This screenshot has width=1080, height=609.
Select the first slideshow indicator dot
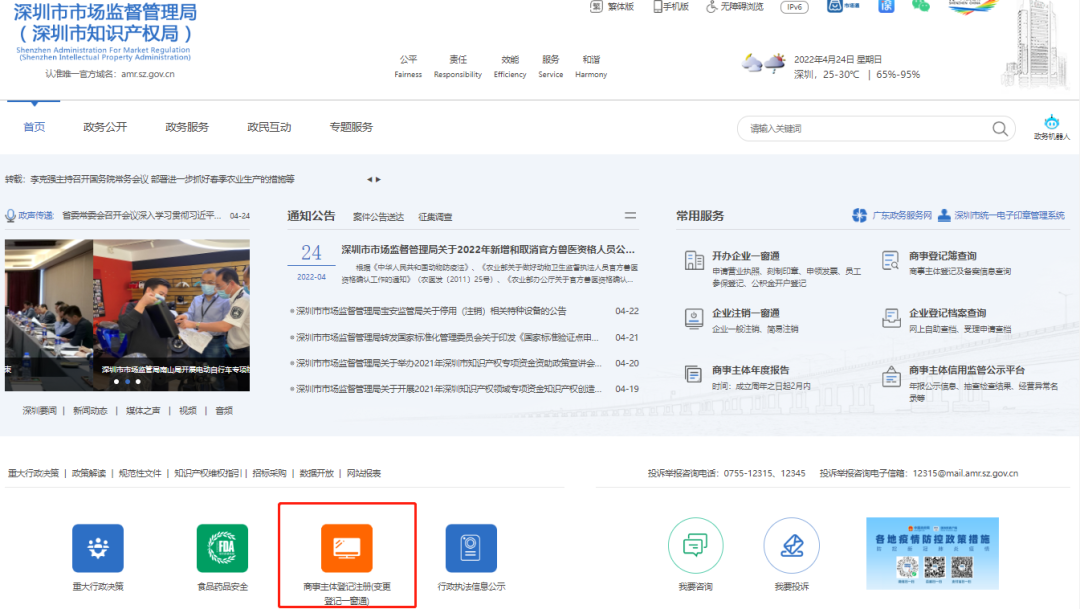[x=116, y=382]
